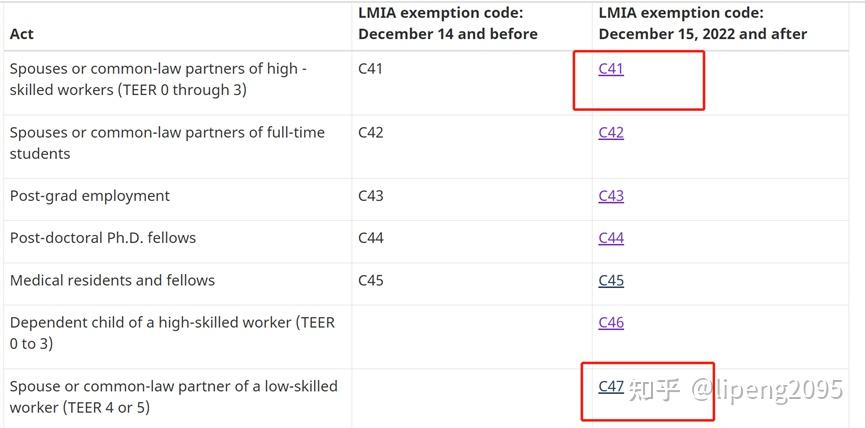Click the 'Spouses of high-skilled workers' row text
Screen dimensions: 865x428
coord(158,79)
